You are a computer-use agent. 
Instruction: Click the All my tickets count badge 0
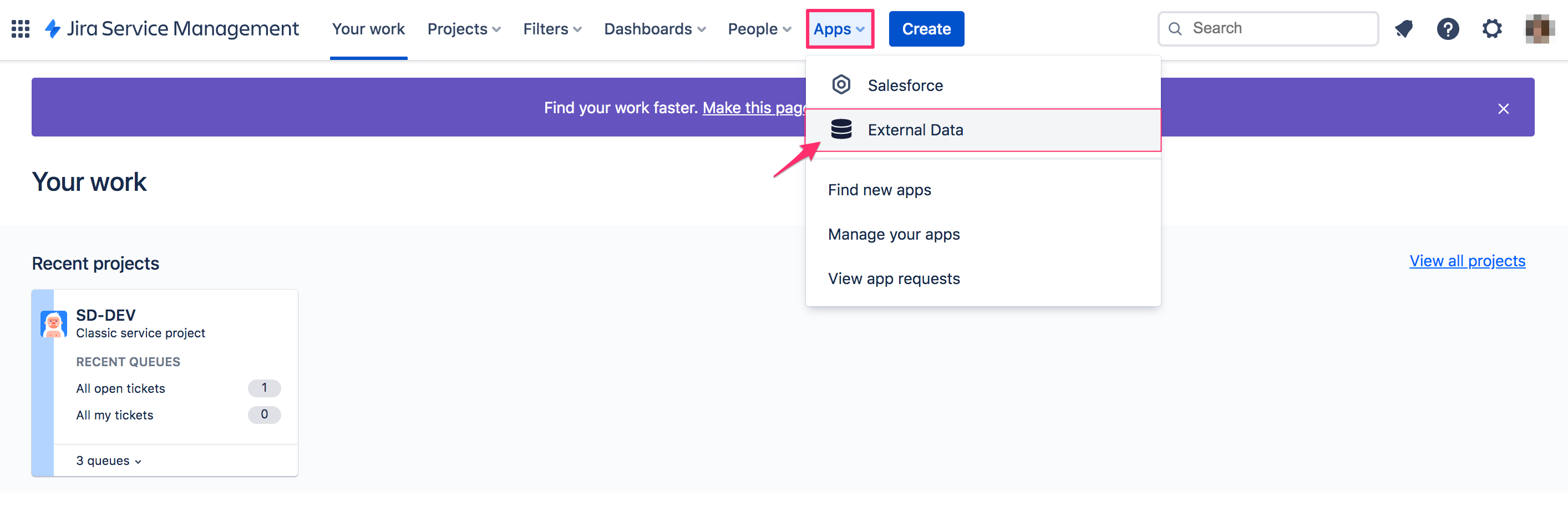(264, 414)
